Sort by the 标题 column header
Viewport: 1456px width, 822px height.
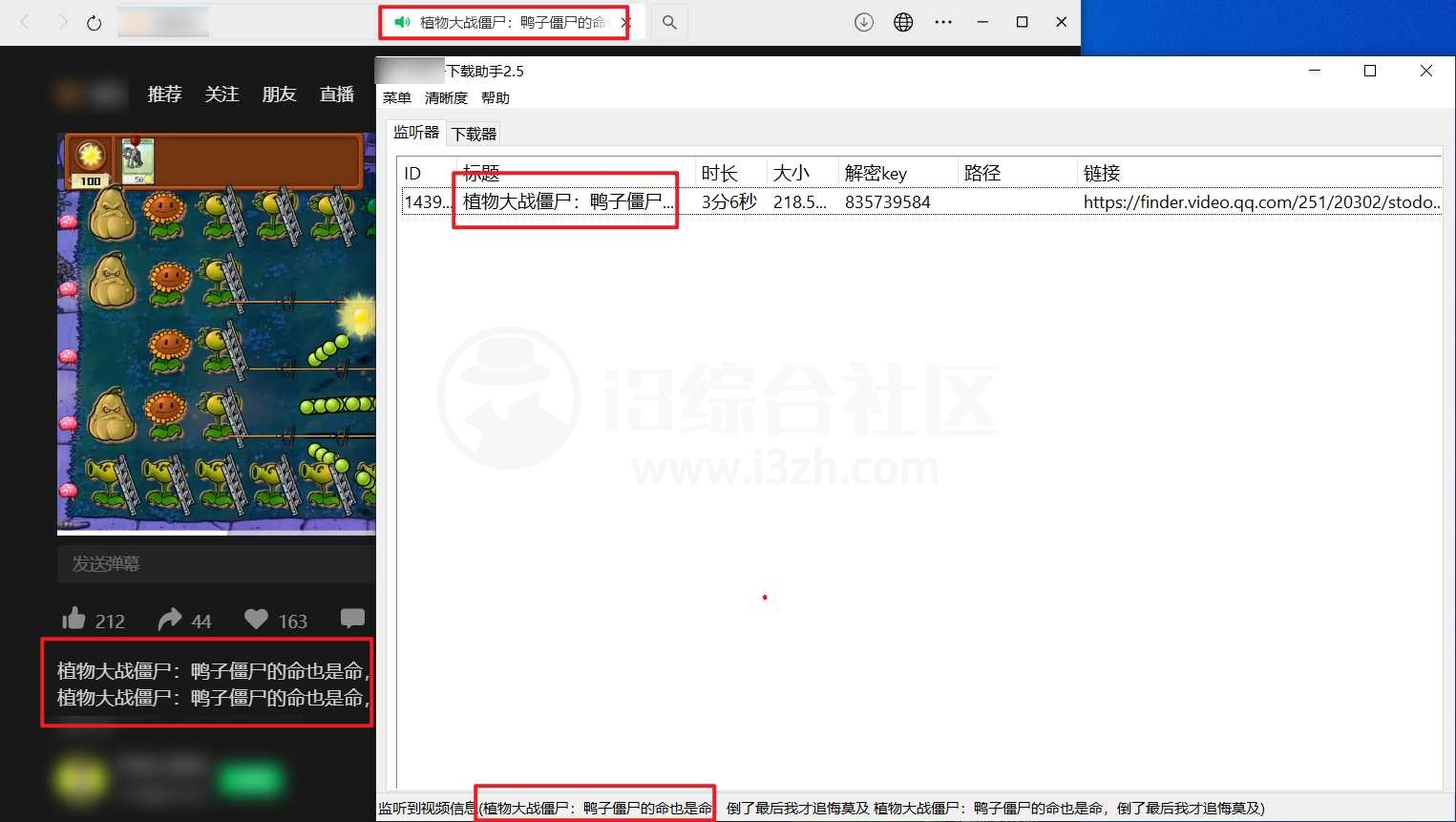(576, 173)
